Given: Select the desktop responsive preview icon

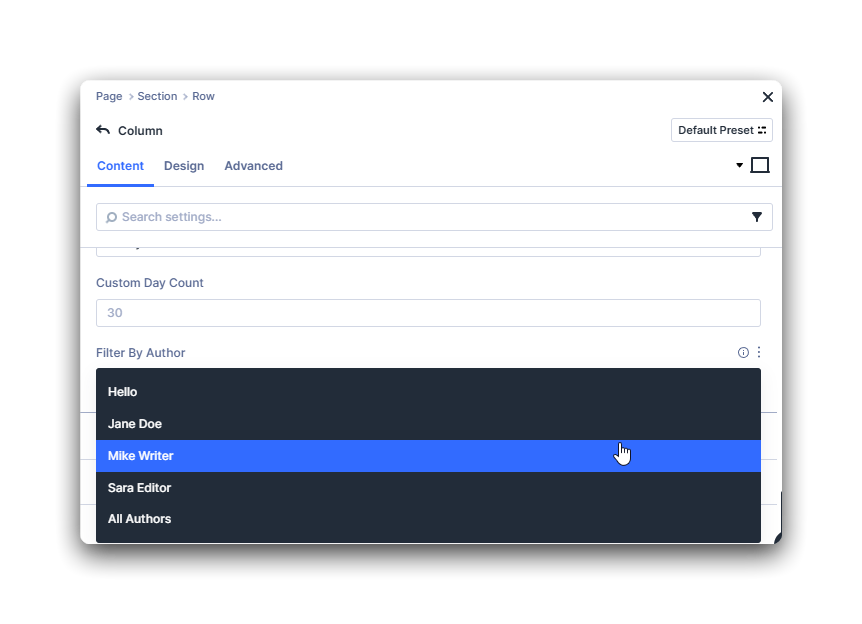Looking at the screenshot, I should point(759,164).
